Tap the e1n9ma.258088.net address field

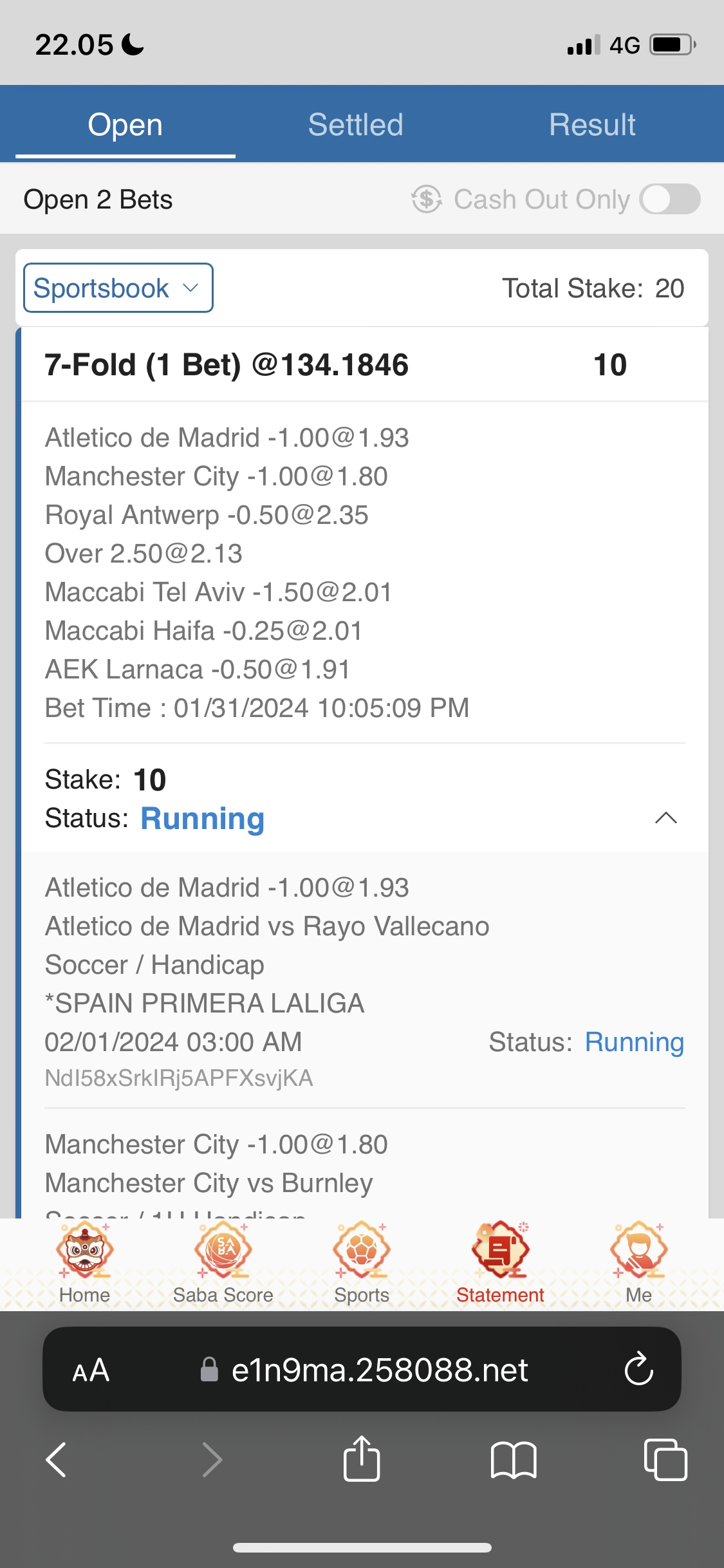(x=380, y=1370)
